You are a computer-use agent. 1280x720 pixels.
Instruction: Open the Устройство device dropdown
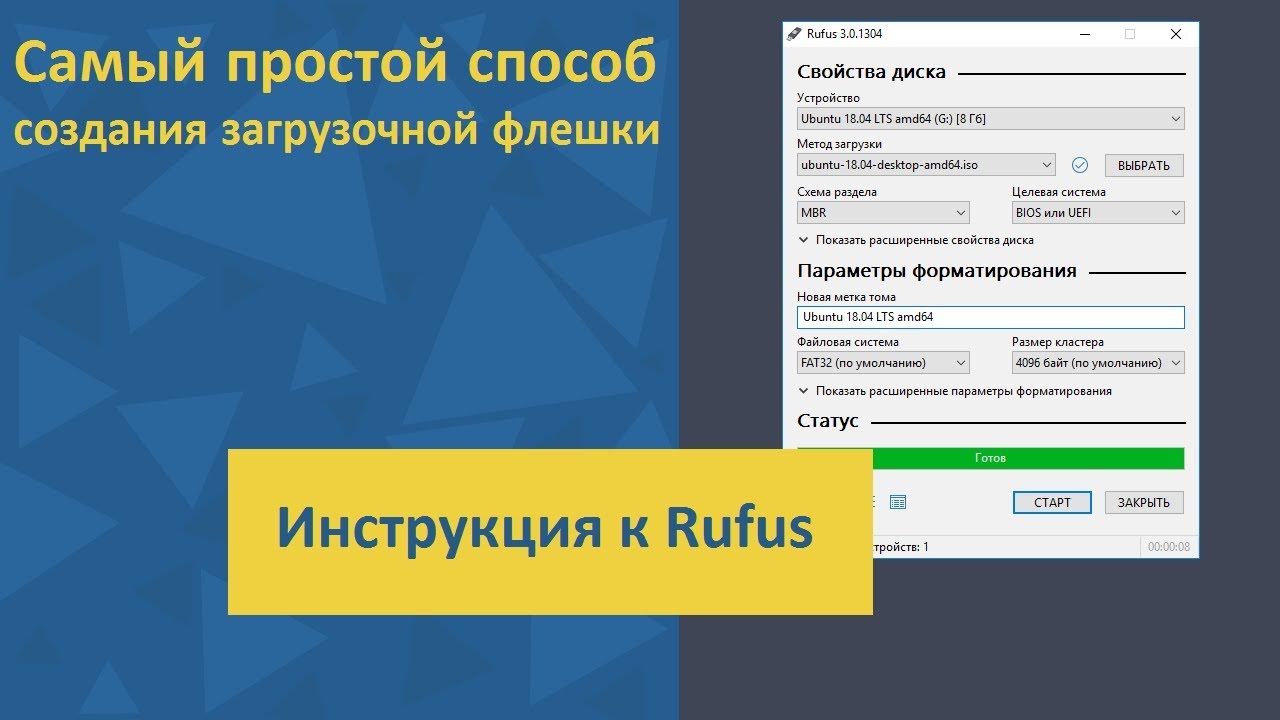click(991, 119)
